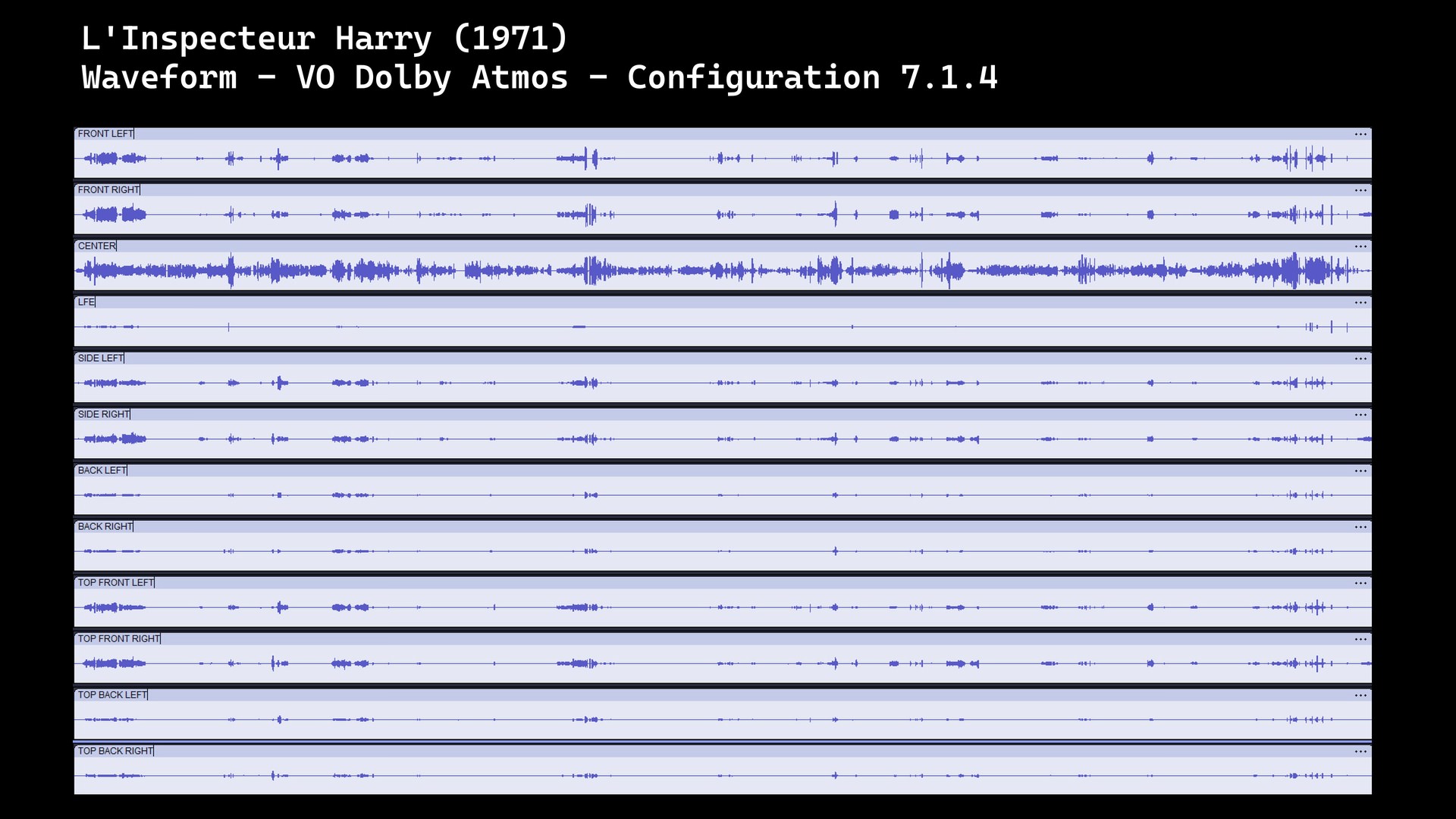Select the BACK RIGHT name label
The width and height of the screenshot is (1456, 819).
[104, 526]
